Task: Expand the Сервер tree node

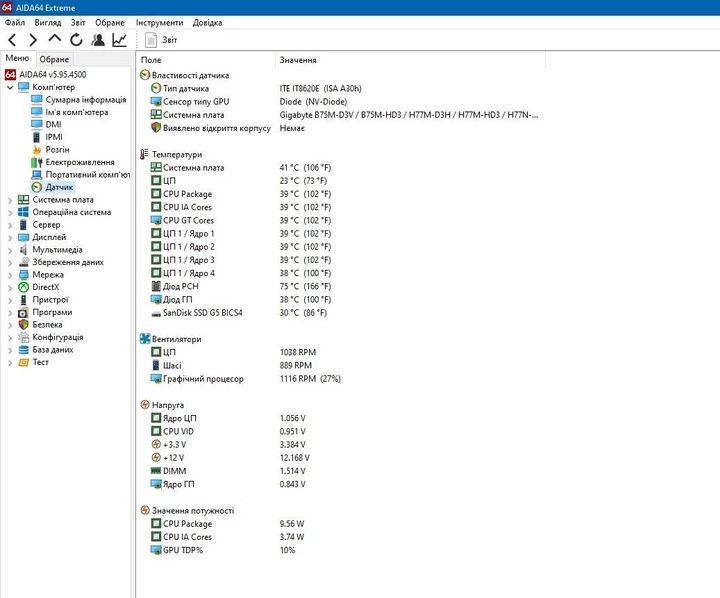Action: (10, 225)
